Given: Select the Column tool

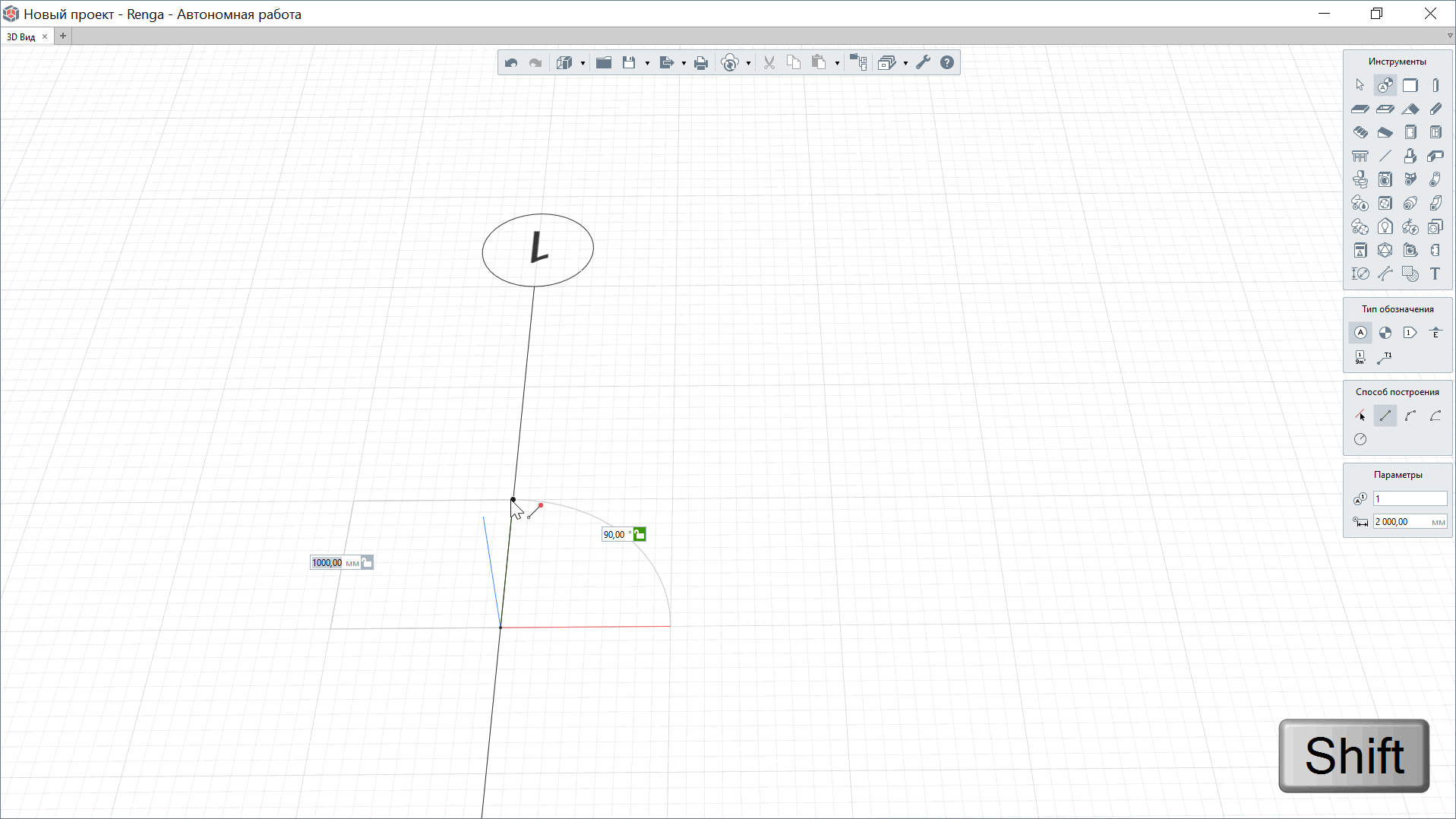Looking at the screenshot, I should pyautogui.click(x=1435, y=85).
